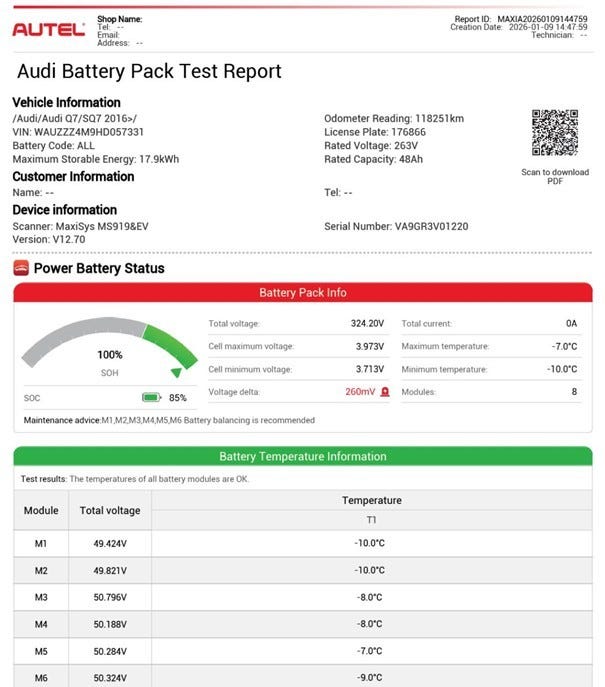
Task: Click module cell 'M5'
Action: [41, 652]
